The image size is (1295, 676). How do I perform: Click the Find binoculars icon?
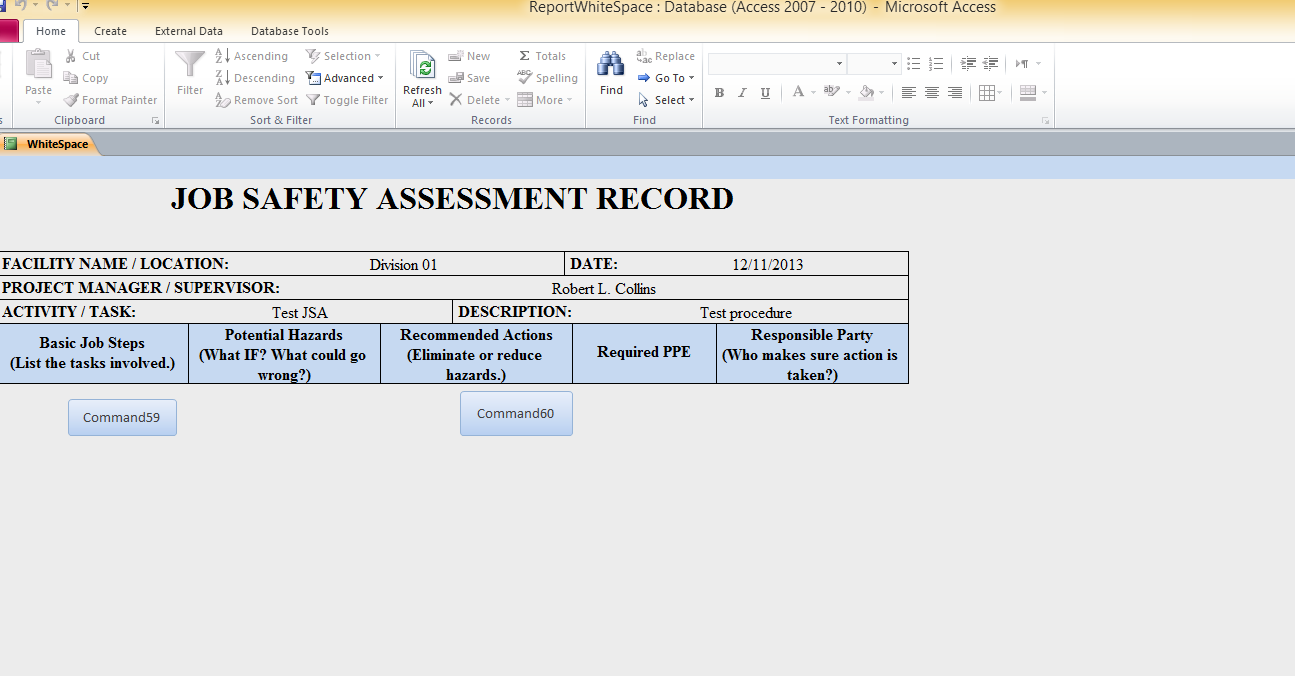[x=611, y=65]
